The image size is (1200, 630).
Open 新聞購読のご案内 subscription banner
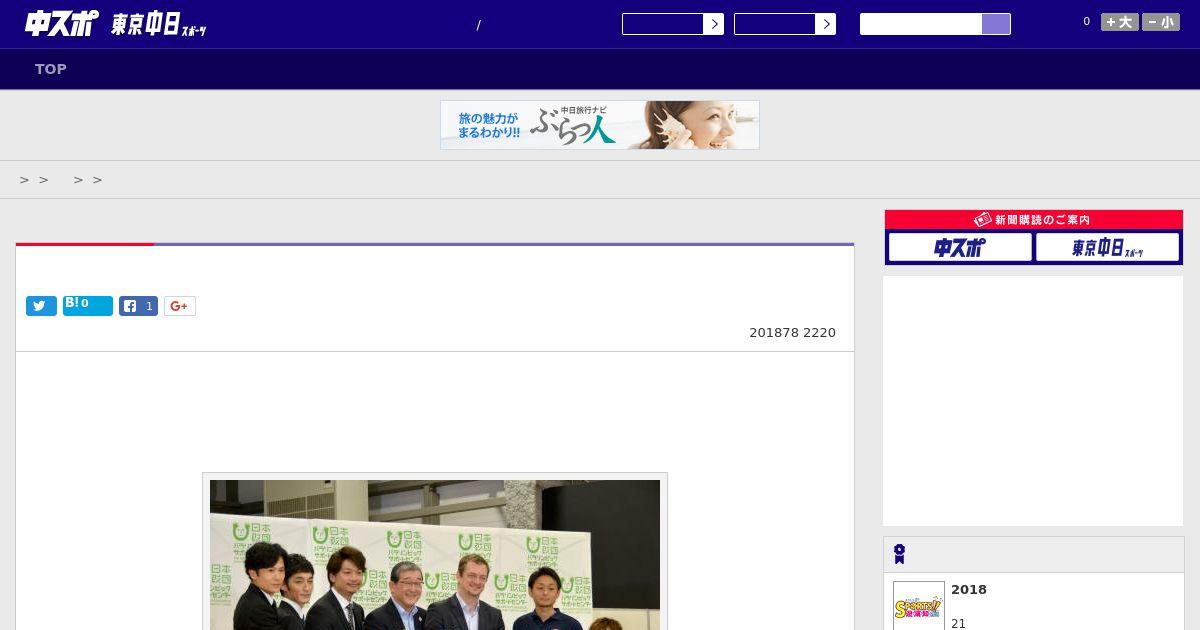click(1034, 219)
